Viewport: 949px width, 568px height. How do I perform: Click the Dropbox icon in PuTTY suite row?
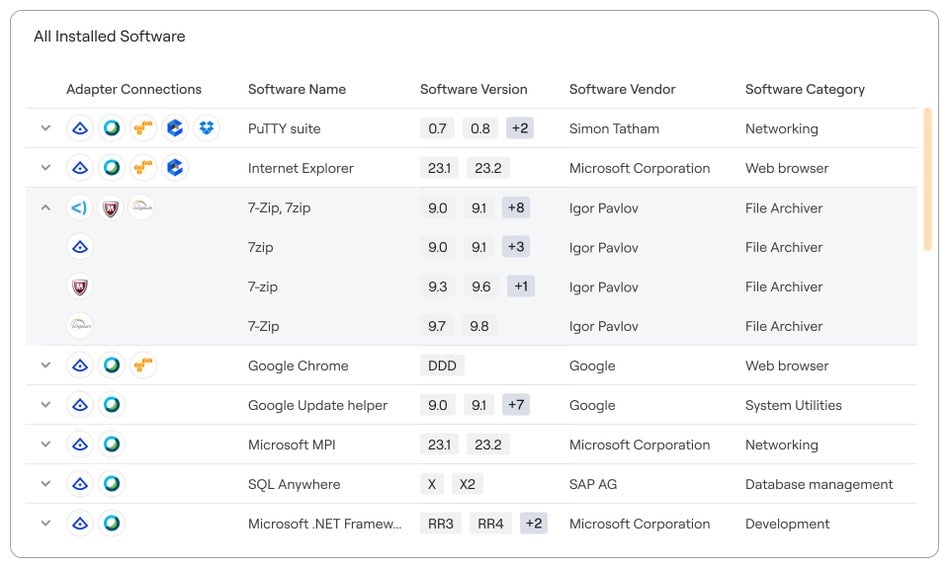point(207,129)
